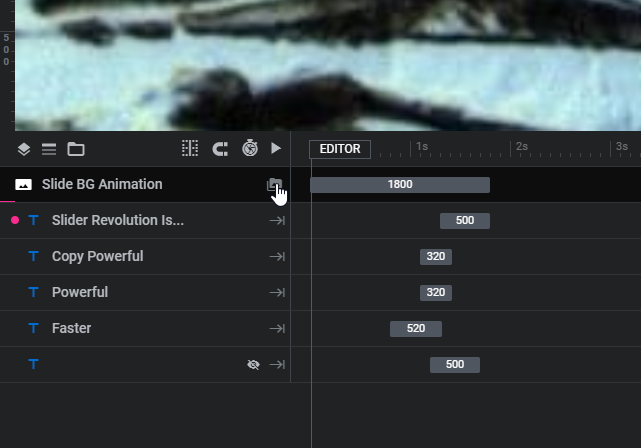Click end arrow on Faster row
The width and height of the screenshot is (641, 448).
(277, 329)
